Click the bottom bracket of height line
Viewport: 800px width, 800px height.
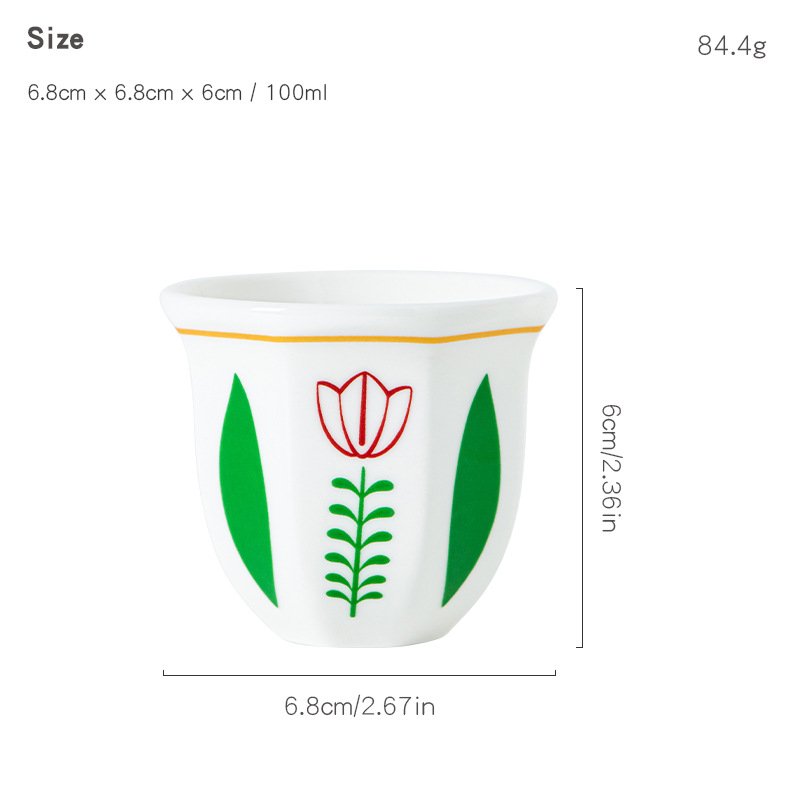tap(580, 647)
